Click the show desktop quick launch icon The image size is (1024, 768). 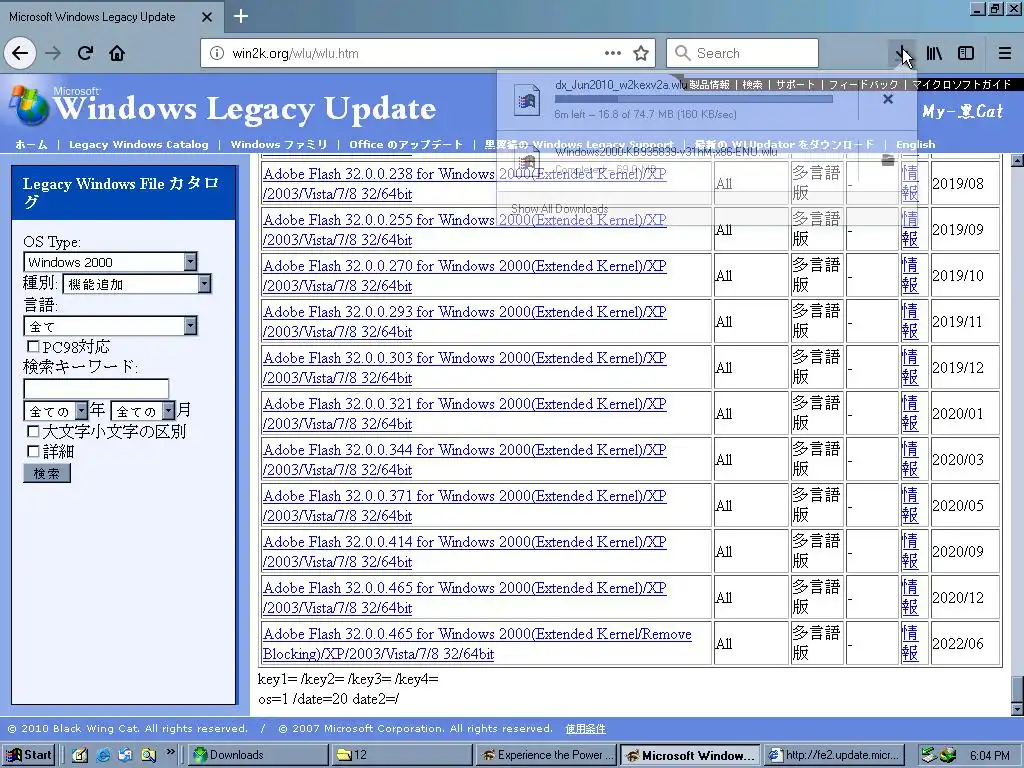(x=80, y=755)
